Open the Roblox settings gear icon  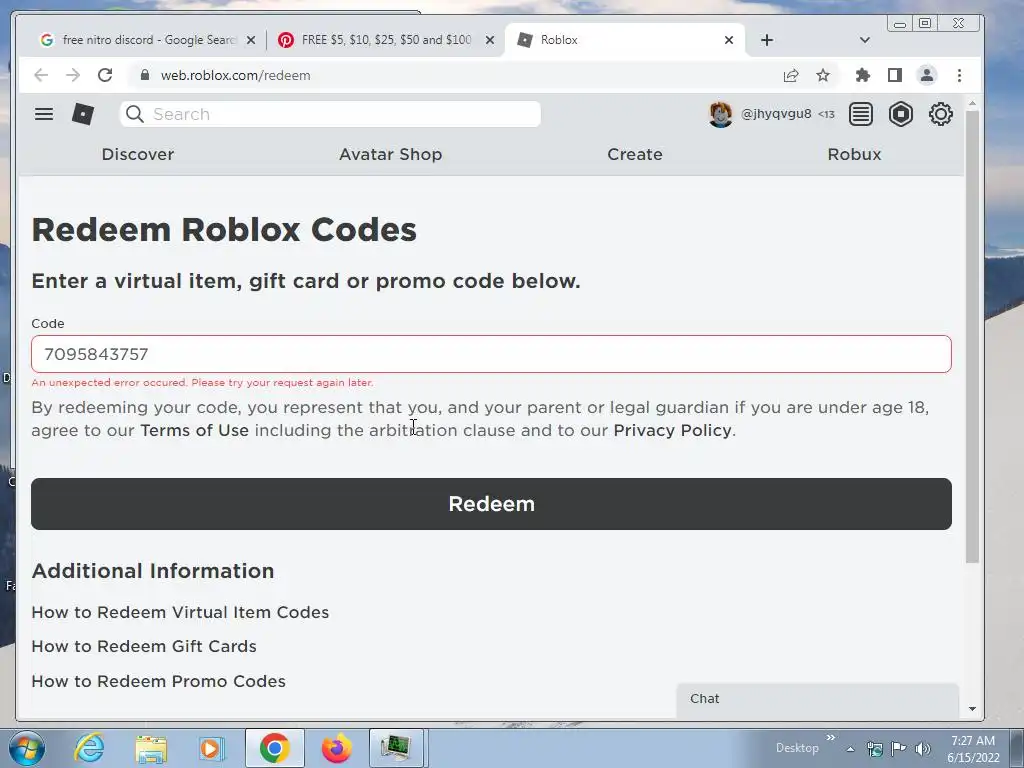point(940,114)
